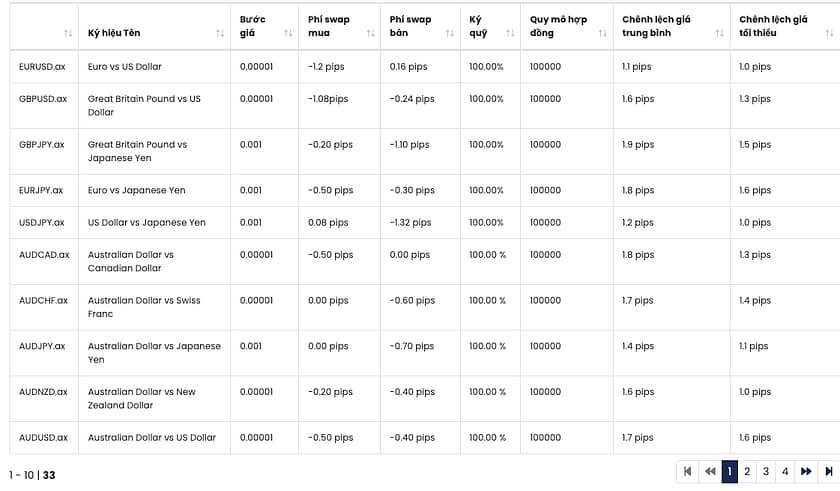840x491 pixels.
Task: Open page 3 of the table
Action: (x=766, y=471)
